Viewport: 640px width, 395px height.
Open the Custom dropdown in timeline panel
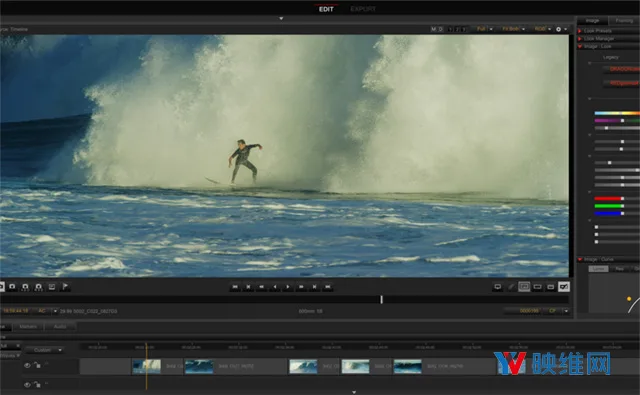coord(44,350)
